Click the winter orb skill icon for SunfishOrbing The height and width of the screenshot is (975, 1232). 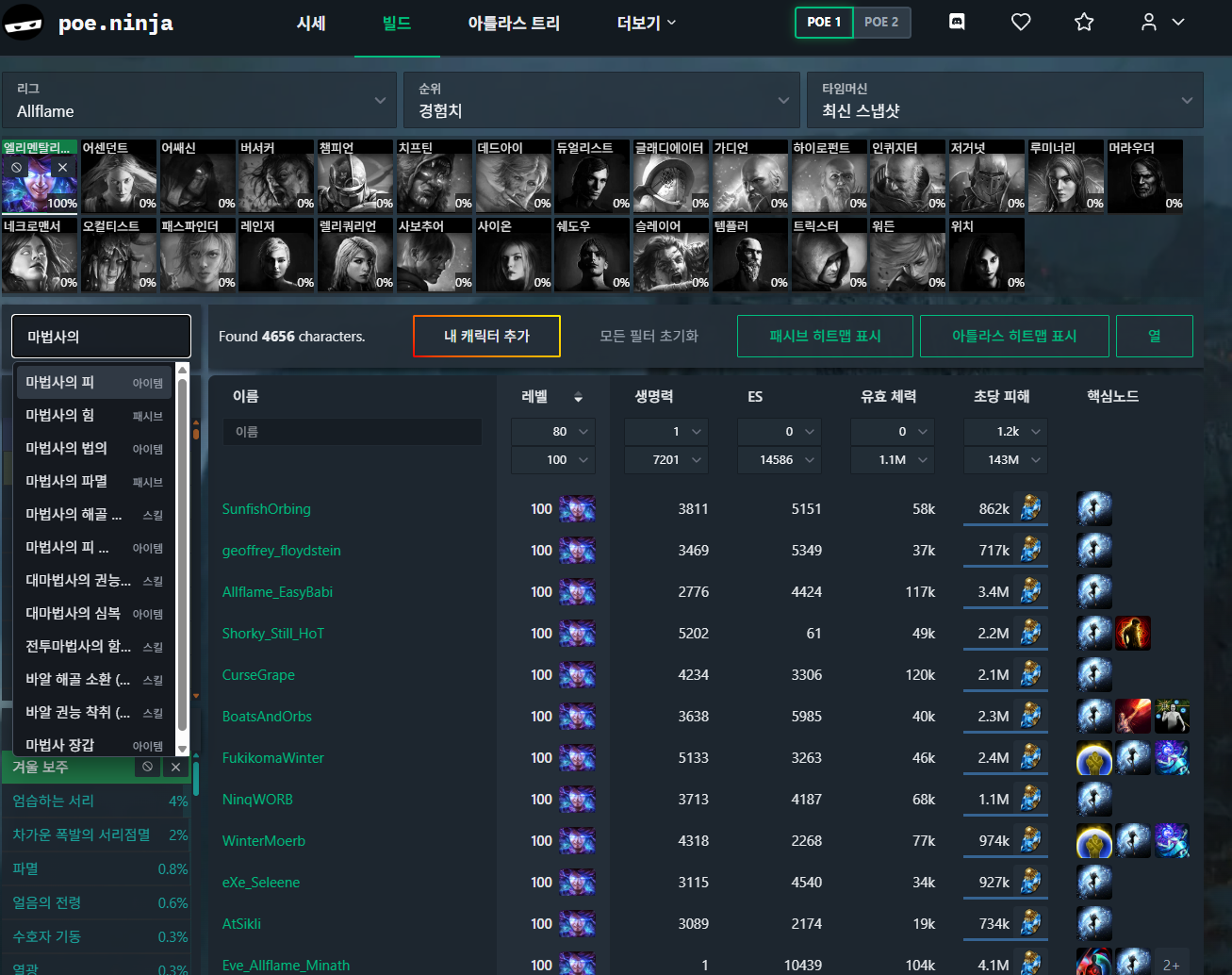[1030, 509]
